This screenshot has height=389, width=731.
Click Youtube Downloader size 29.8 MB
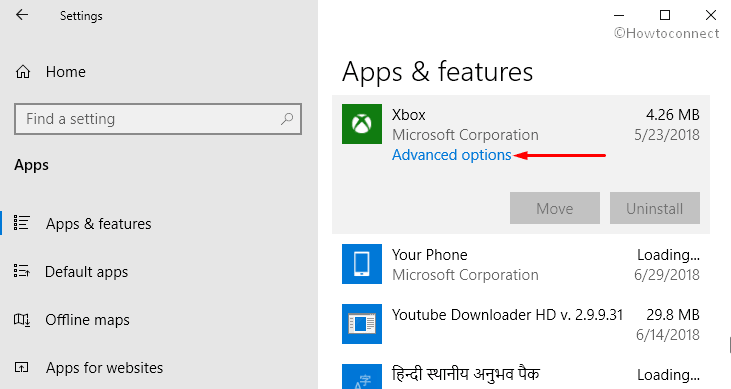tap(673, 315)
